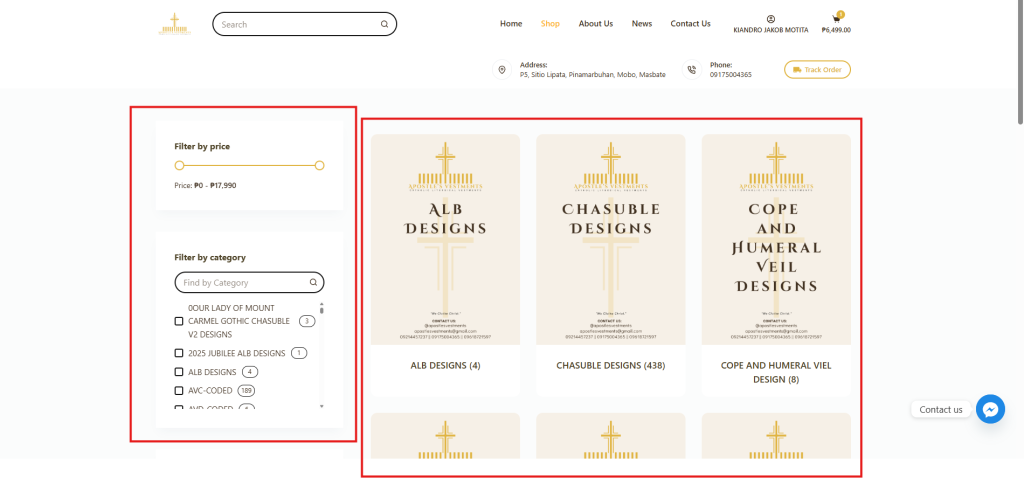Open the shopping cart icon

[836, 19]
